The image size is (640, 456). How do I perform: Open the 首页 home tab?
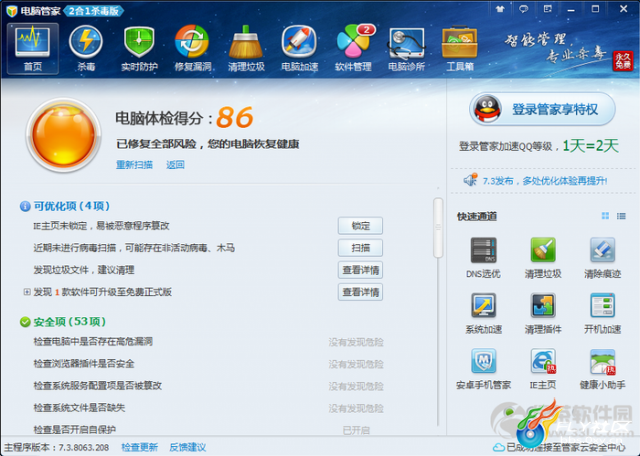pyautogui.click(x=33, y=48)
